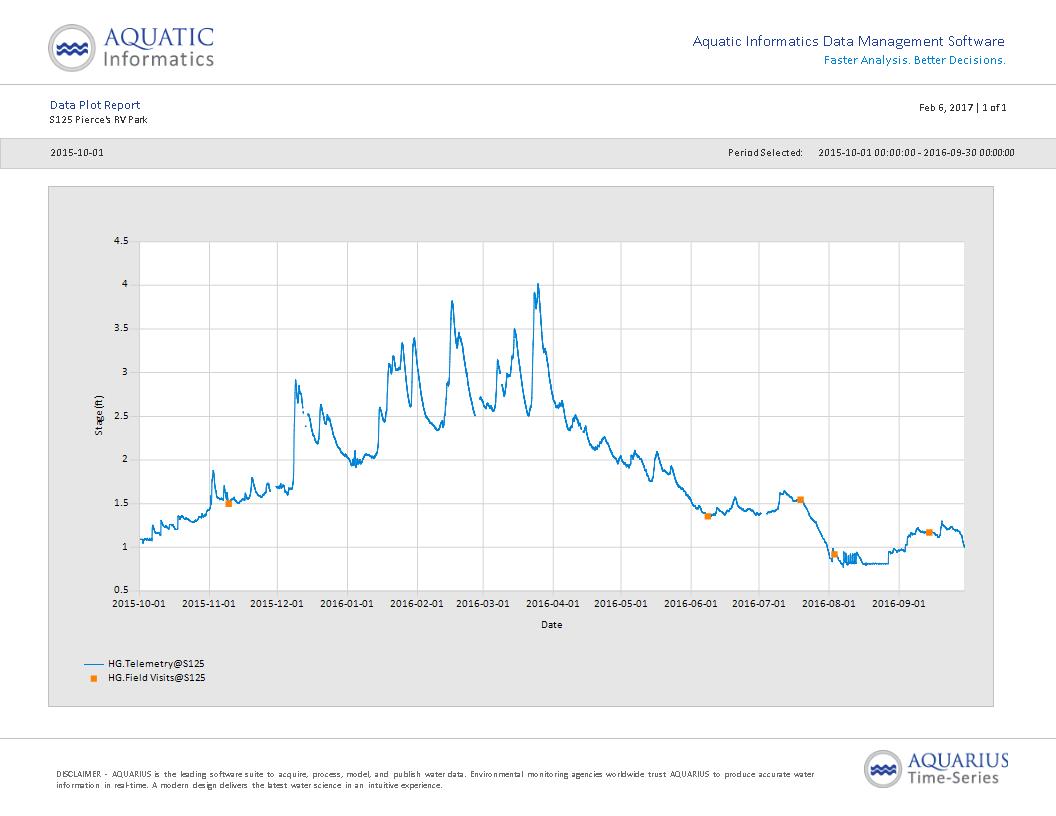Click the orange field visit marker in November 2015
1056x816 pixels.
tap(228, 504)
